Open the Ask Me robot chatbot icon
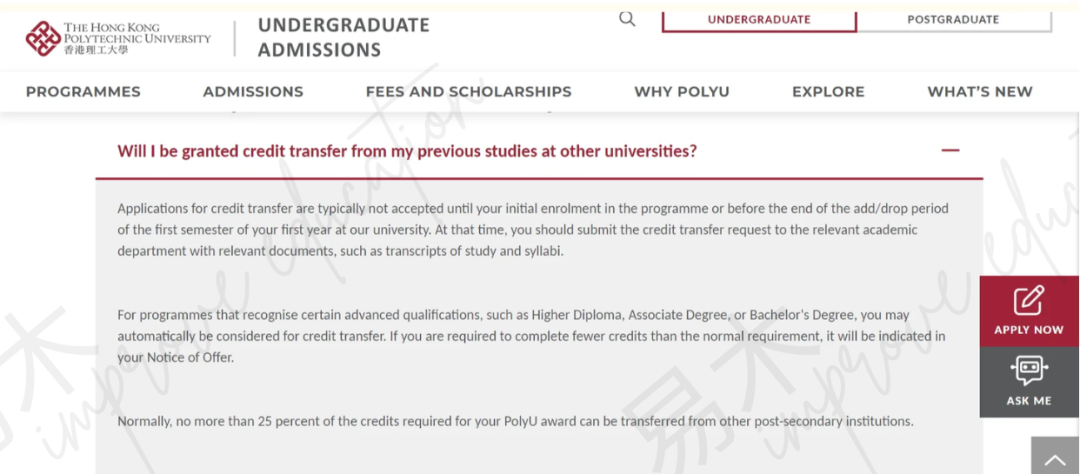Screen dimensions: 1080x474 (x=1029, y=373)
